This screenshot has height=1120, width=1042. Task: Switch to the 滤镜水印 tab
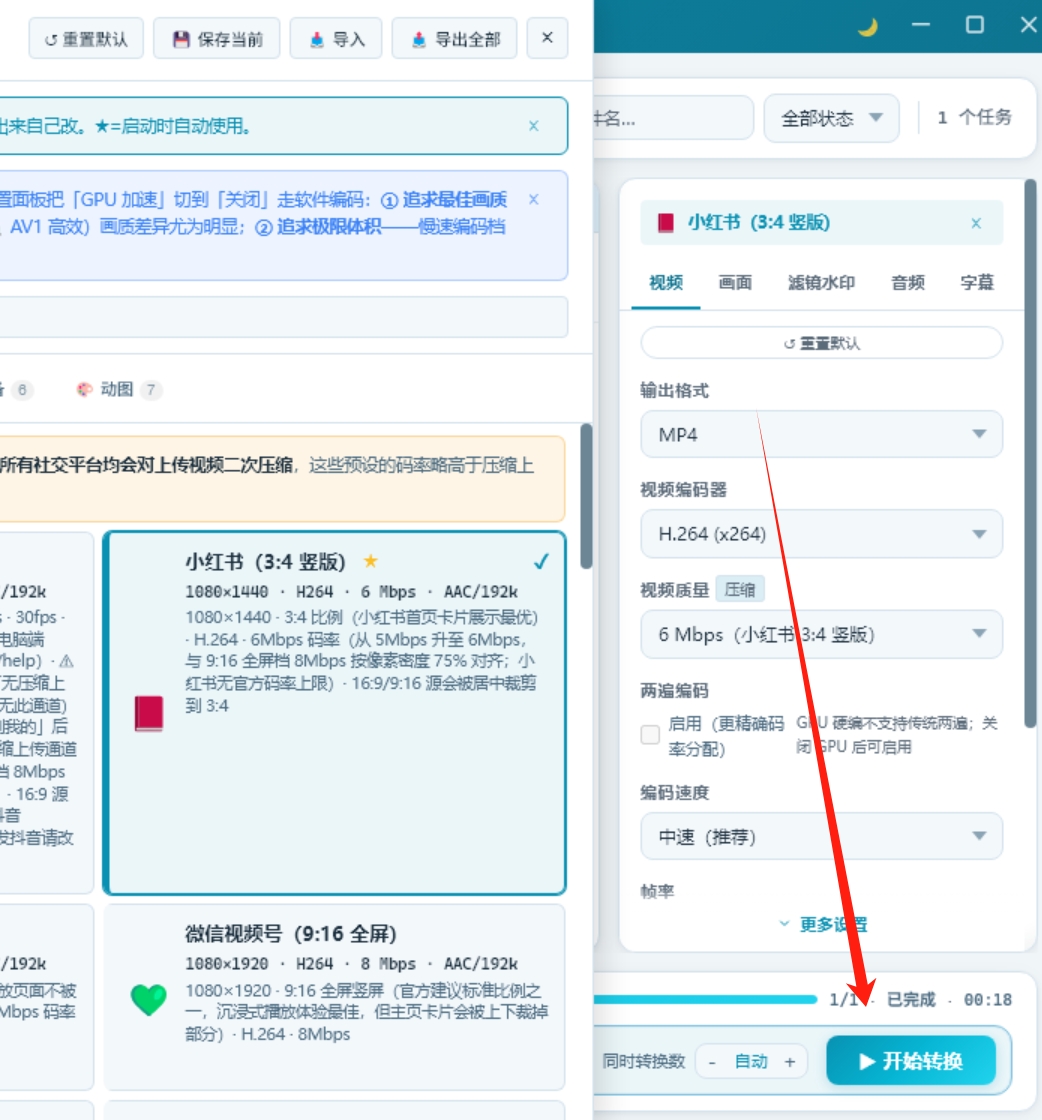coord(821,283)
